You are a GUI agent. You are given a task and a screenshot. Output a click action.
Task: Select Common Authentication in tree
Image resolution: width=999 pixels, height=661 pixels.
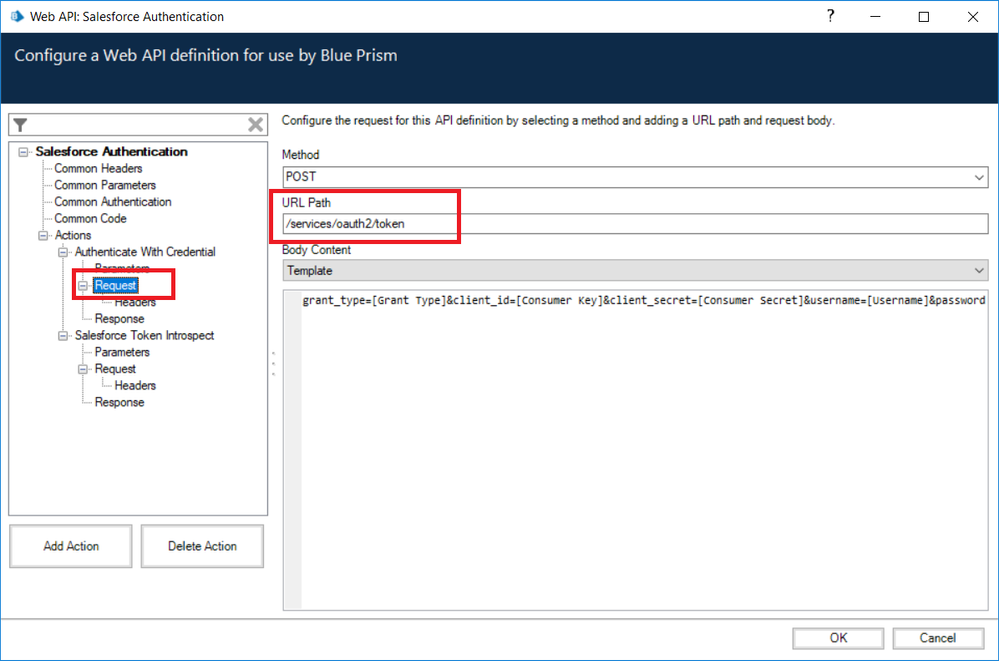point(113,201)
